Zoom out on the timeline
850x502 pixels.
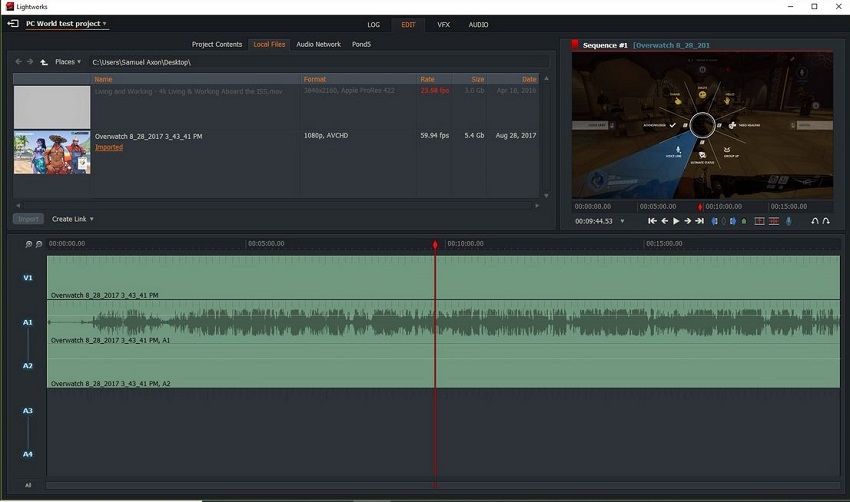(x=39, y=244)
